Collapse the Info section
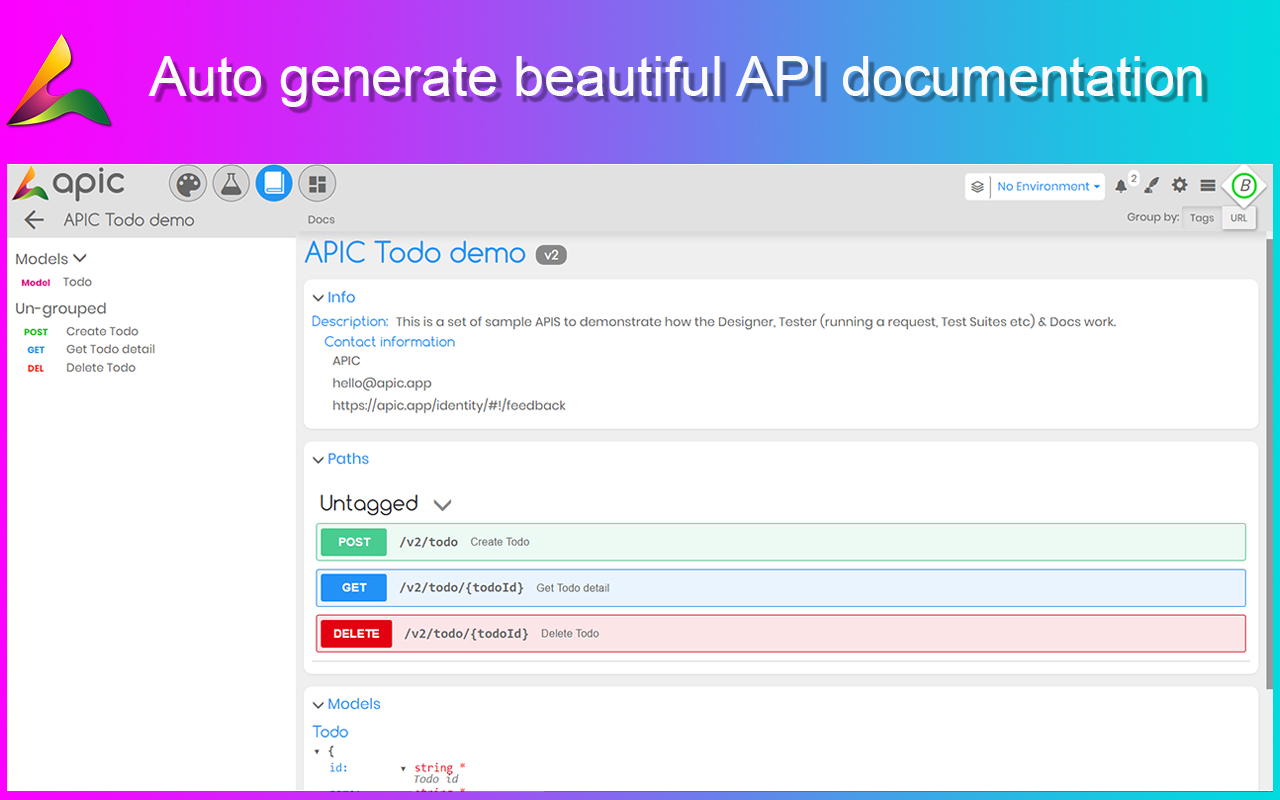The width and height of the screenshot is (1280, 800). pos(318,298)
